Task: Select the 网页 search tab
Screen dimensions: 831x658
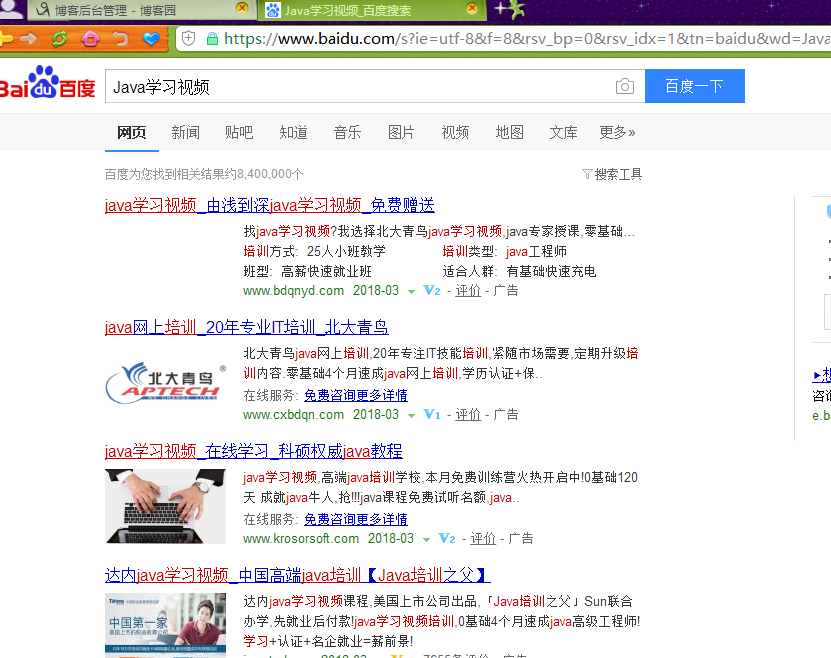Action: coord(131,132)
